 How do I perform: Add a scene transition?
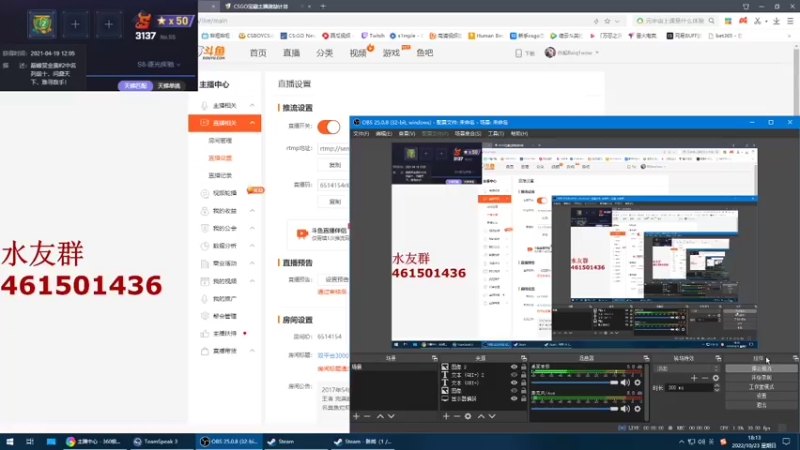(694, 378)
